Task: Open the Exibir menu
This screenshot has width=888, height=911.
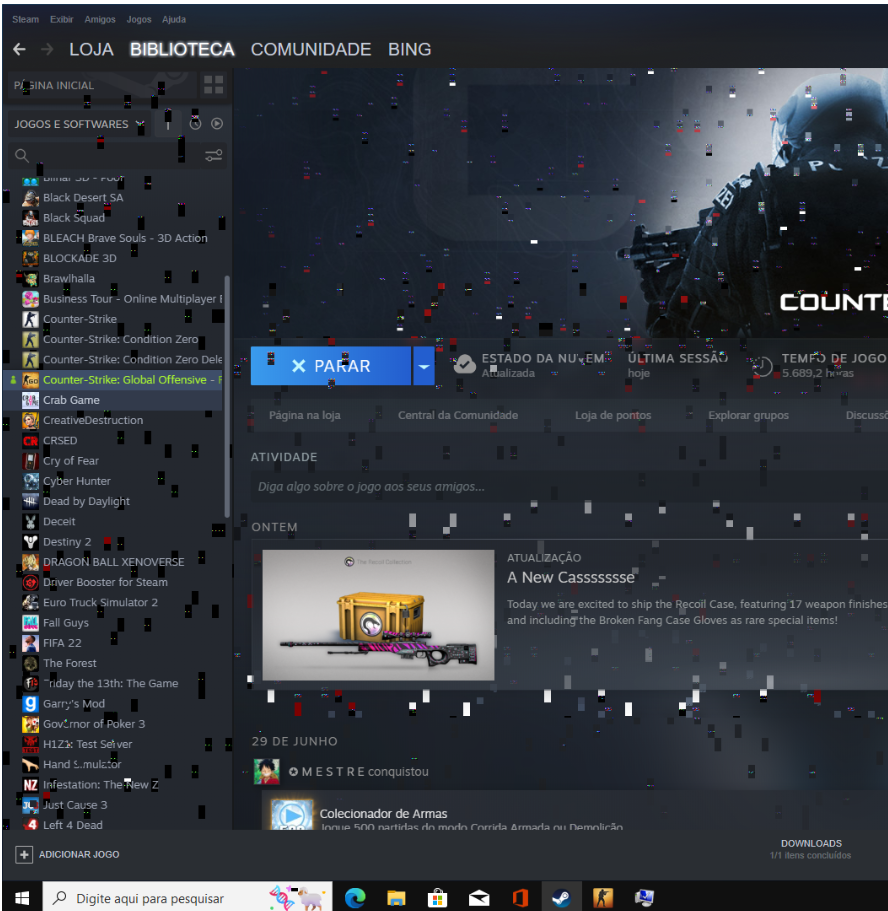Action: click(x=62, y=19)
